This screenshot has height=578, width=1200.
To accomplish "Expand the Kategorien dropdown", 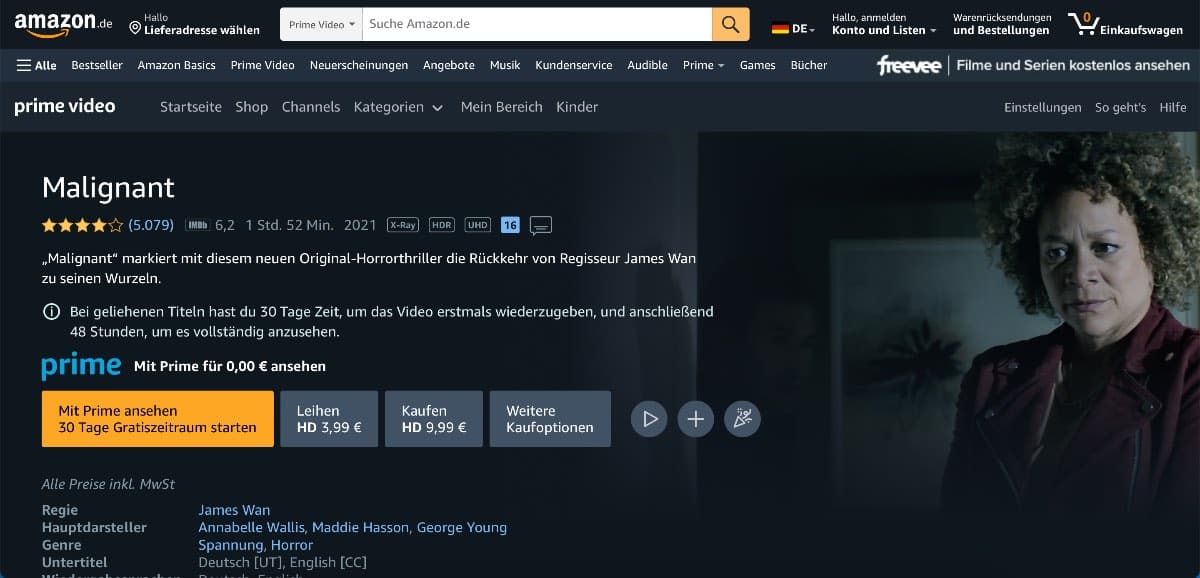I will point(398,107).
